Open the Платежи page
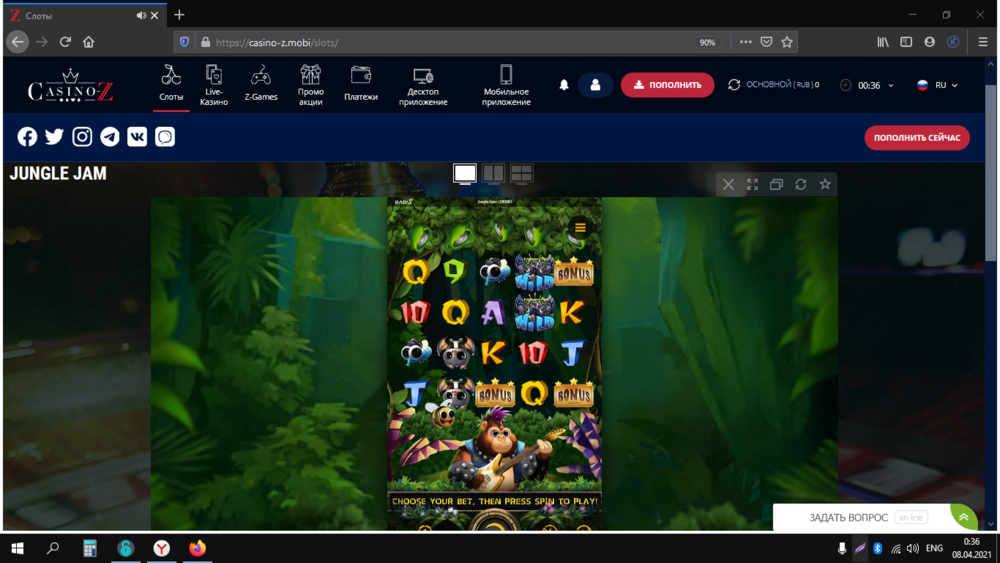Screen dimensions: 1000x563 click(x=361, y=84)
